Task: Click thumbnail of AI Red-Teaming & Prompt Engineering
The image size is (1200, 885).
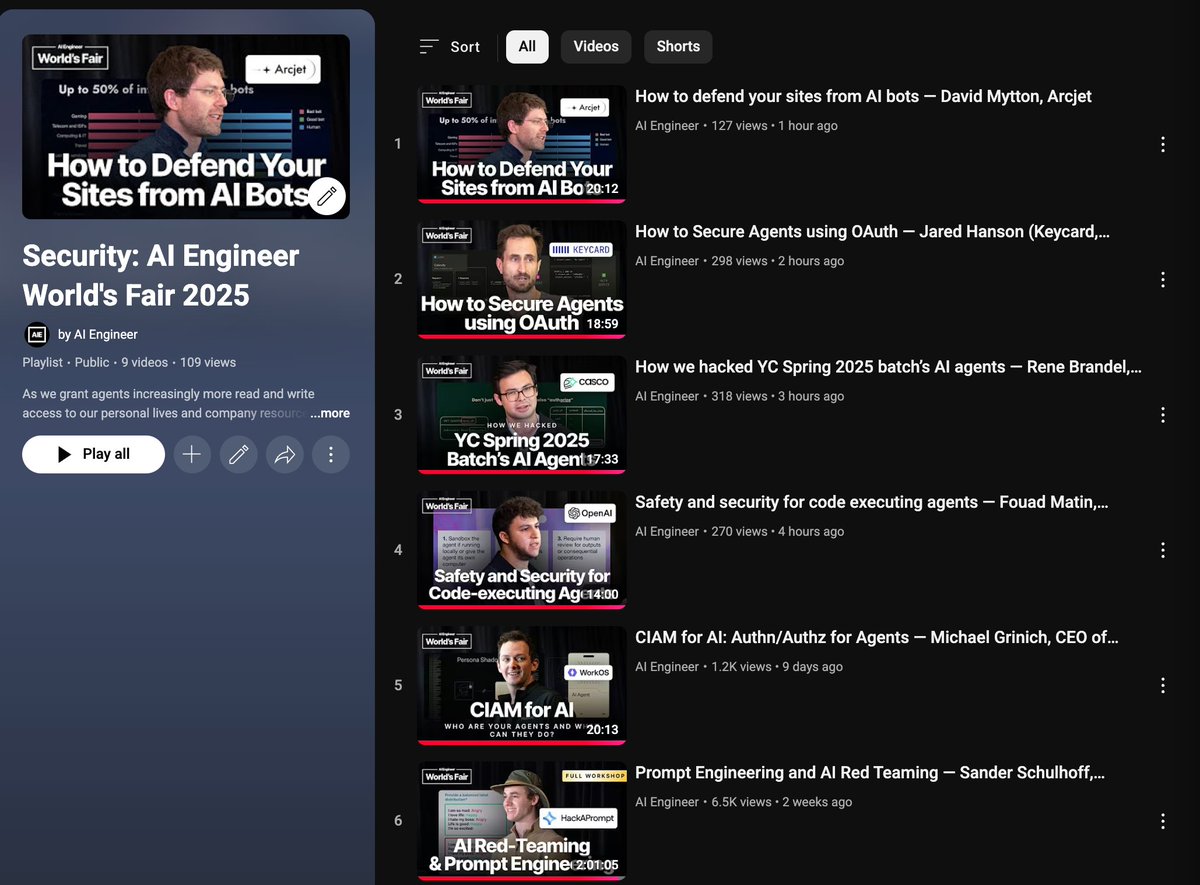Action: click(522, 821)
